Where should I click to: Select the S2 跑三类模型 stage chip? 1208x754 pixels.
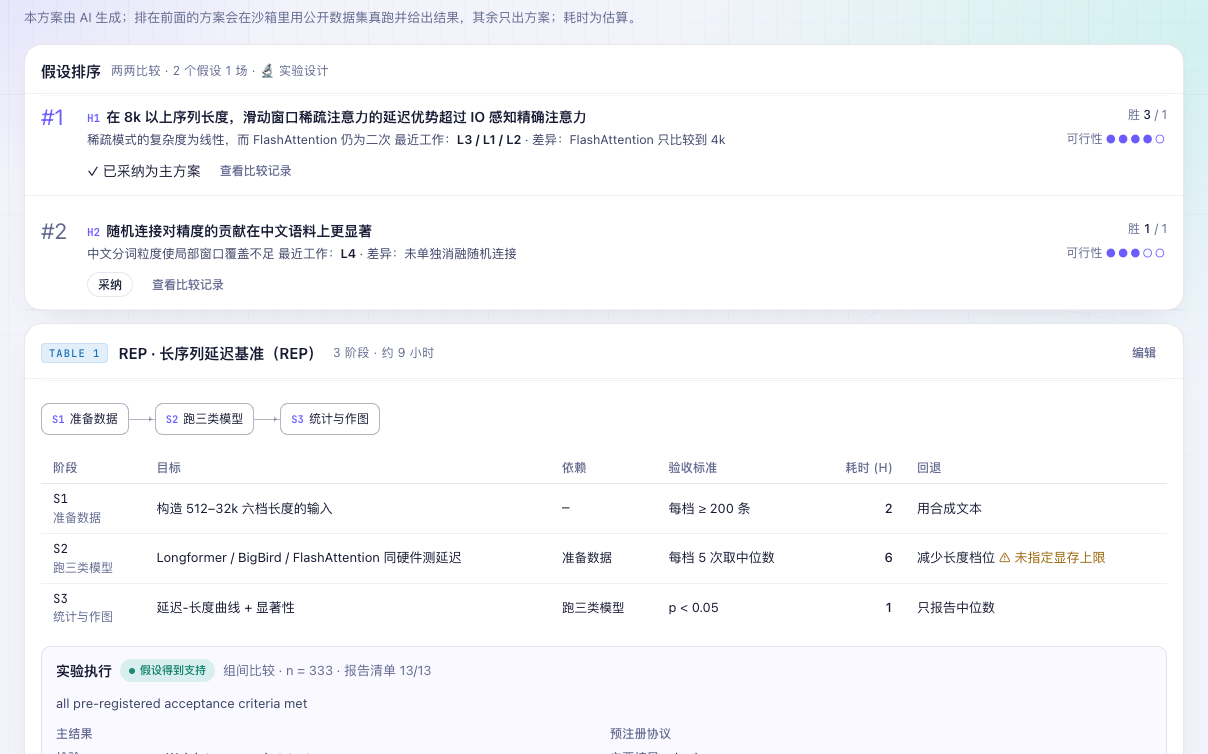(x=205, y=419)
